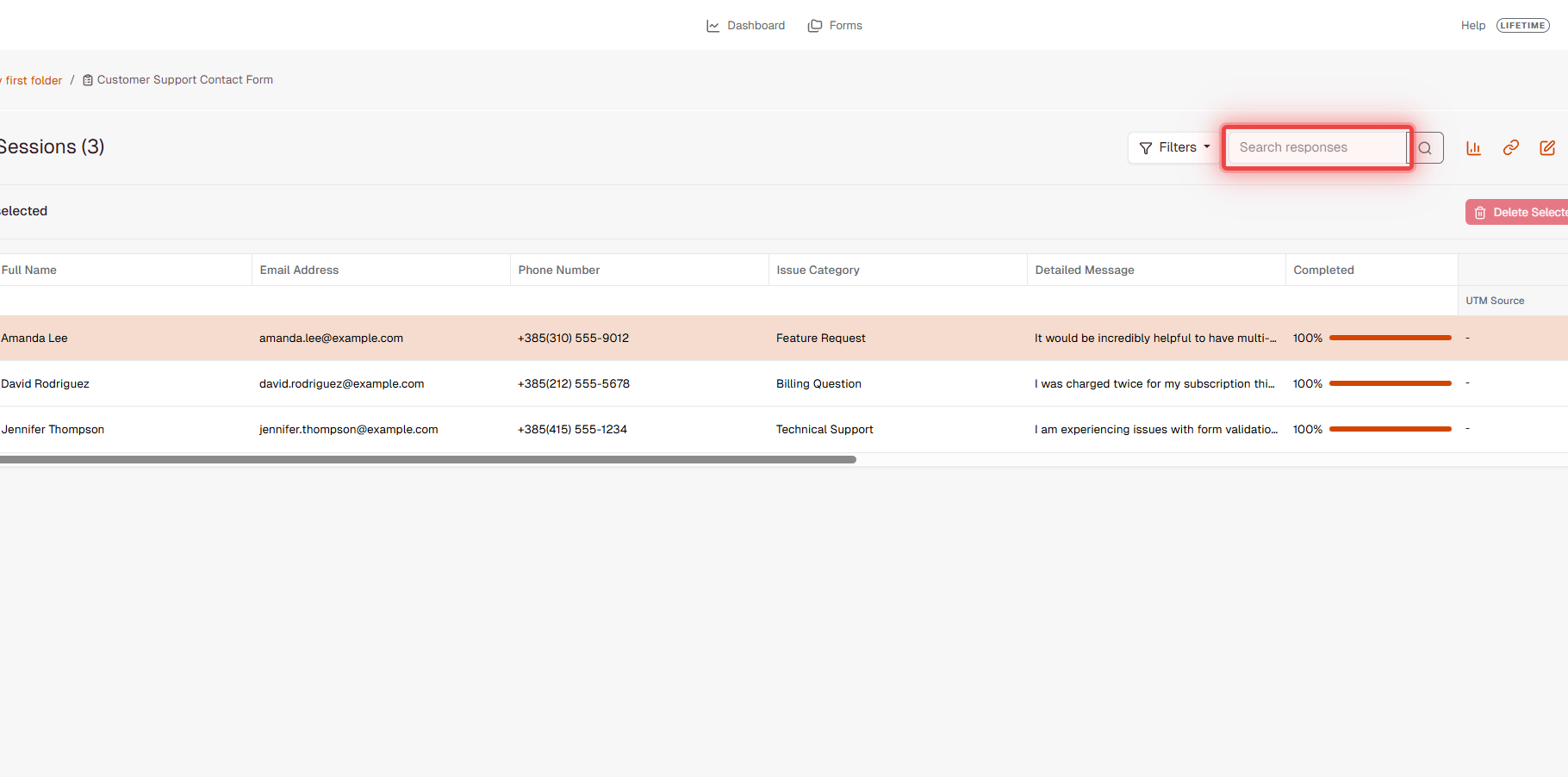Expand search options with the chevron on Filters
The image size is (1568, 777).
(1205, 147)
